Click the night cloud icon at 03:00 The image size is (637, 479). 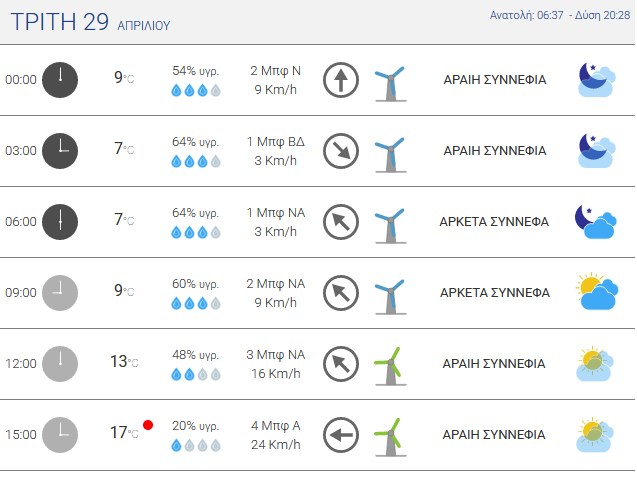click(596, 151)
